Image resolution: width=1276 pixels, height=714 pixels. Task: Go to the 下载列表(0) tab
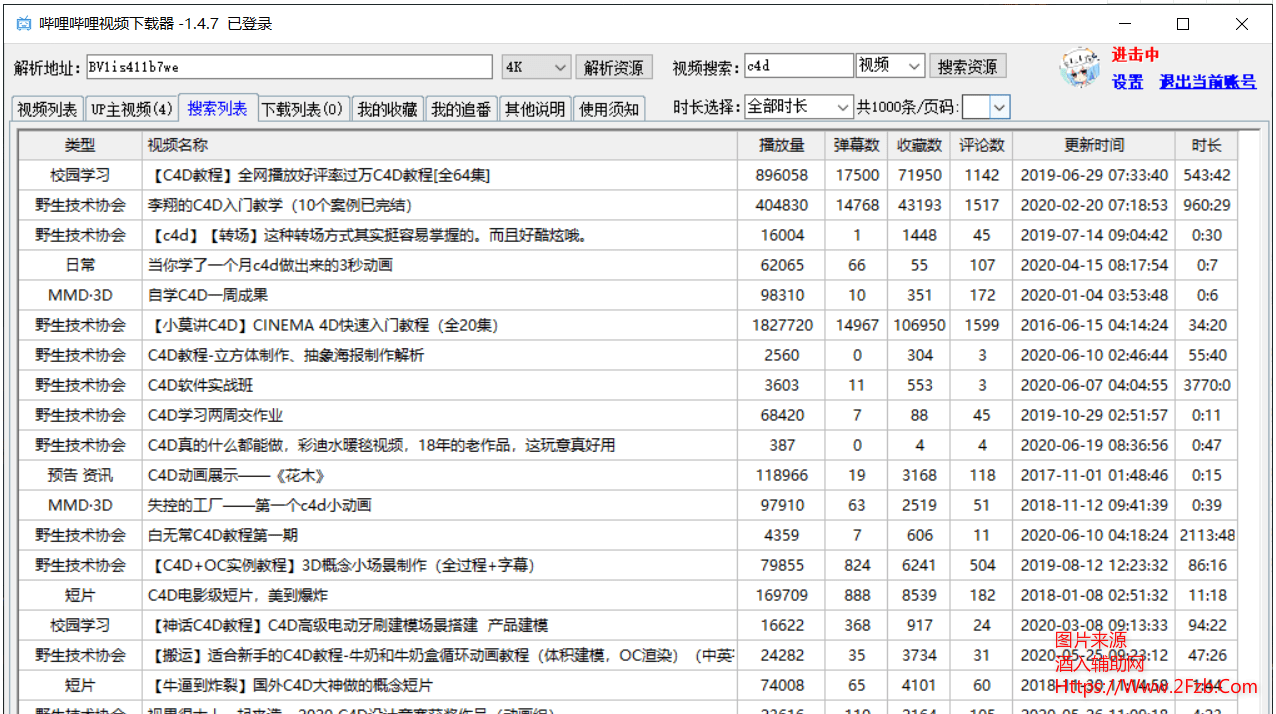[303, 109]
